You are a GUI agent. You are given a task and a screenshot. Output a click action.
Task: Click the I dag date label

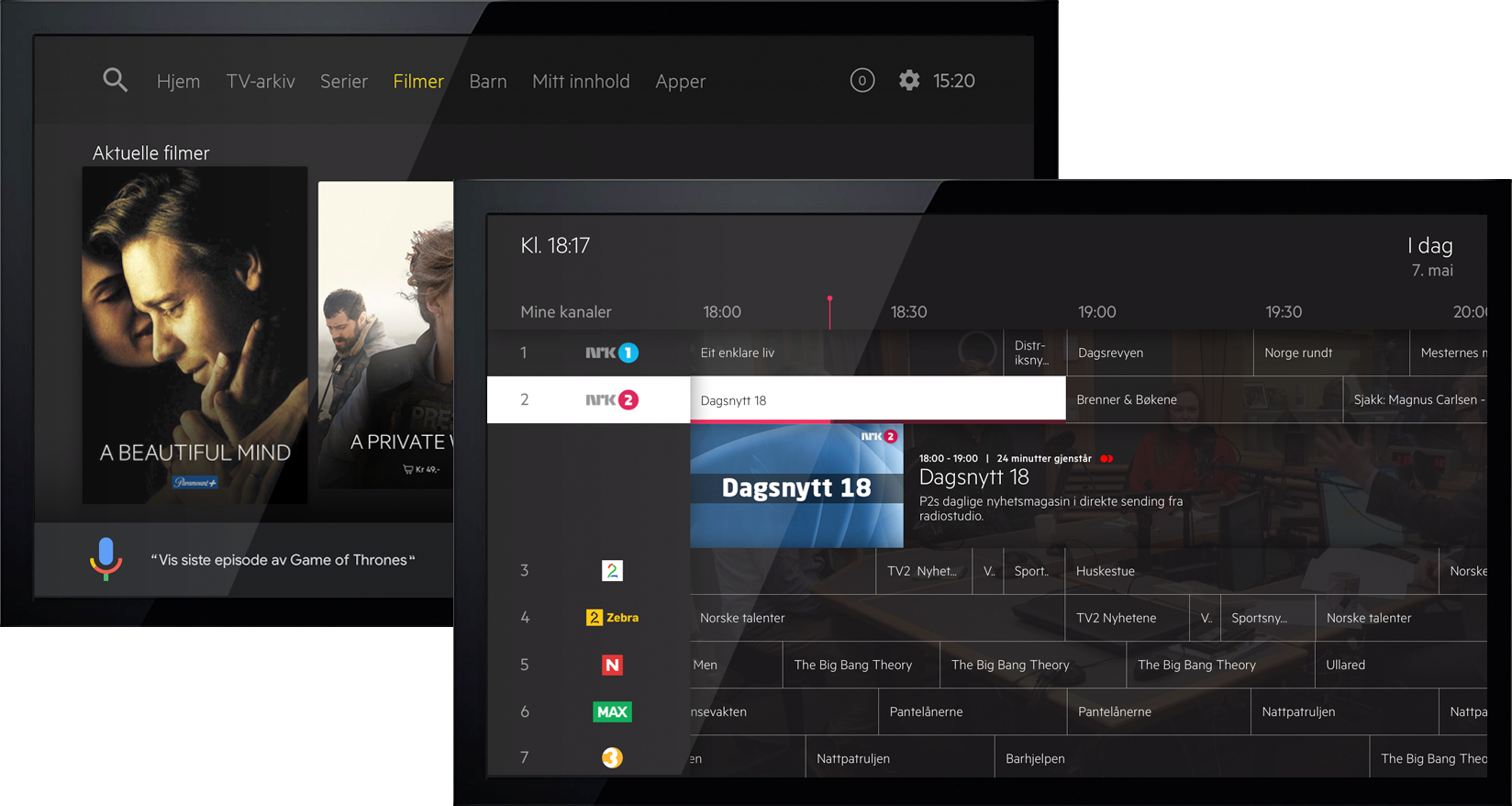pyautogui.click(x=1430, y=246)
